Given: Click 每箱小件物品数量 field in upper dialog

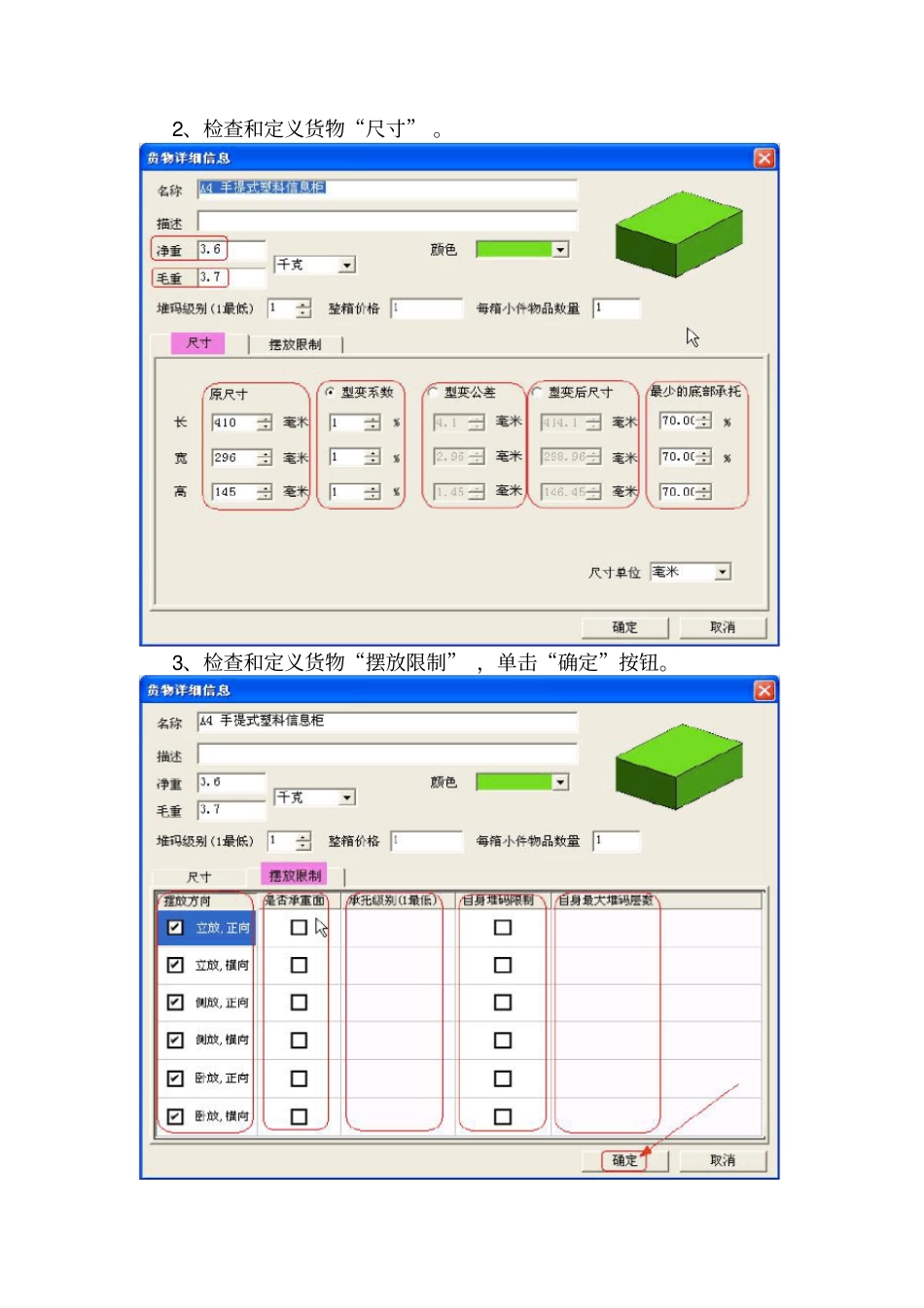Looking at the screenshot, I should pos(617,308).
